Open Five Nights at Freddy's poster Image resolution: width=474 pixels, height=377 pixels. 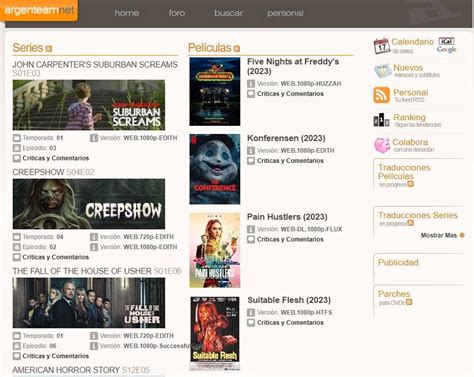[x=215, y=92]
